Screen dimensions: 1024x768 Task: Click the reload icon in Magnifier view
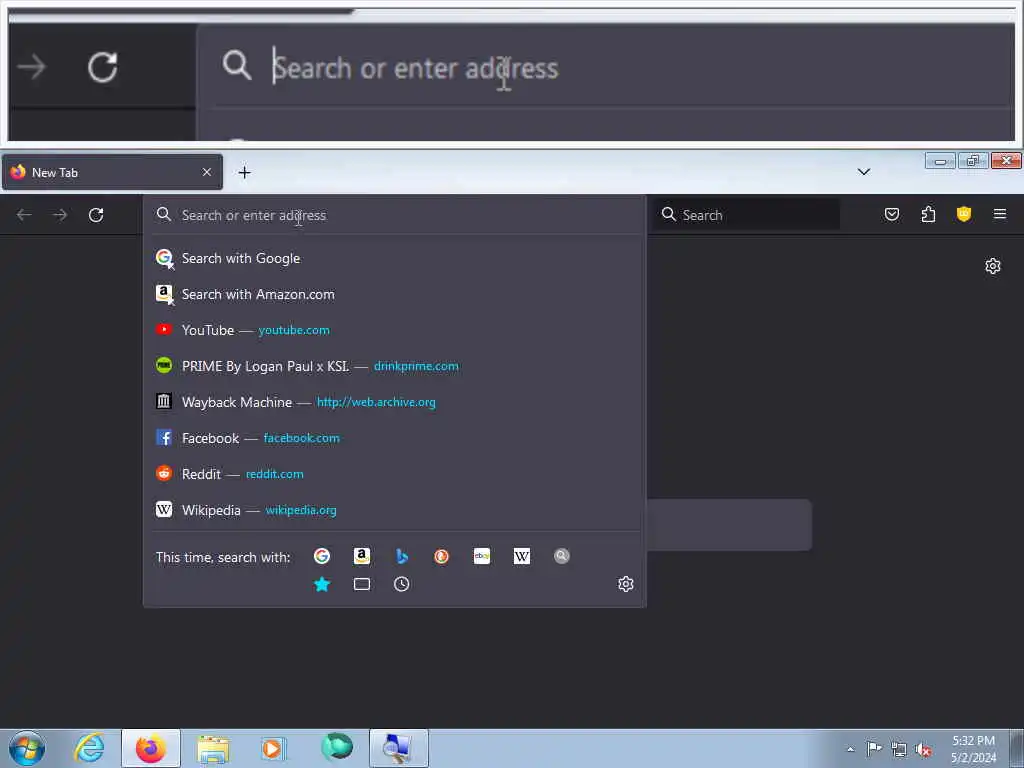(103, 67)
